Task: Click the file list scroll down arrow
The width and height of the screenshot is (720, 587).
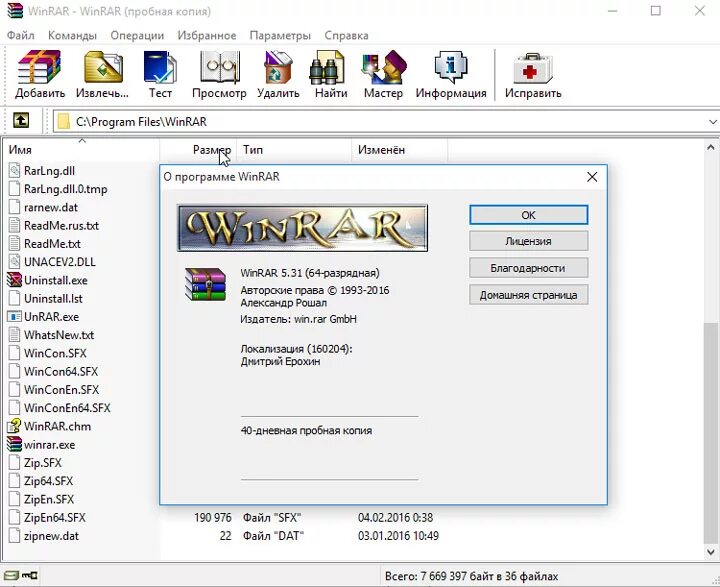Action: (x=711, y=552)
